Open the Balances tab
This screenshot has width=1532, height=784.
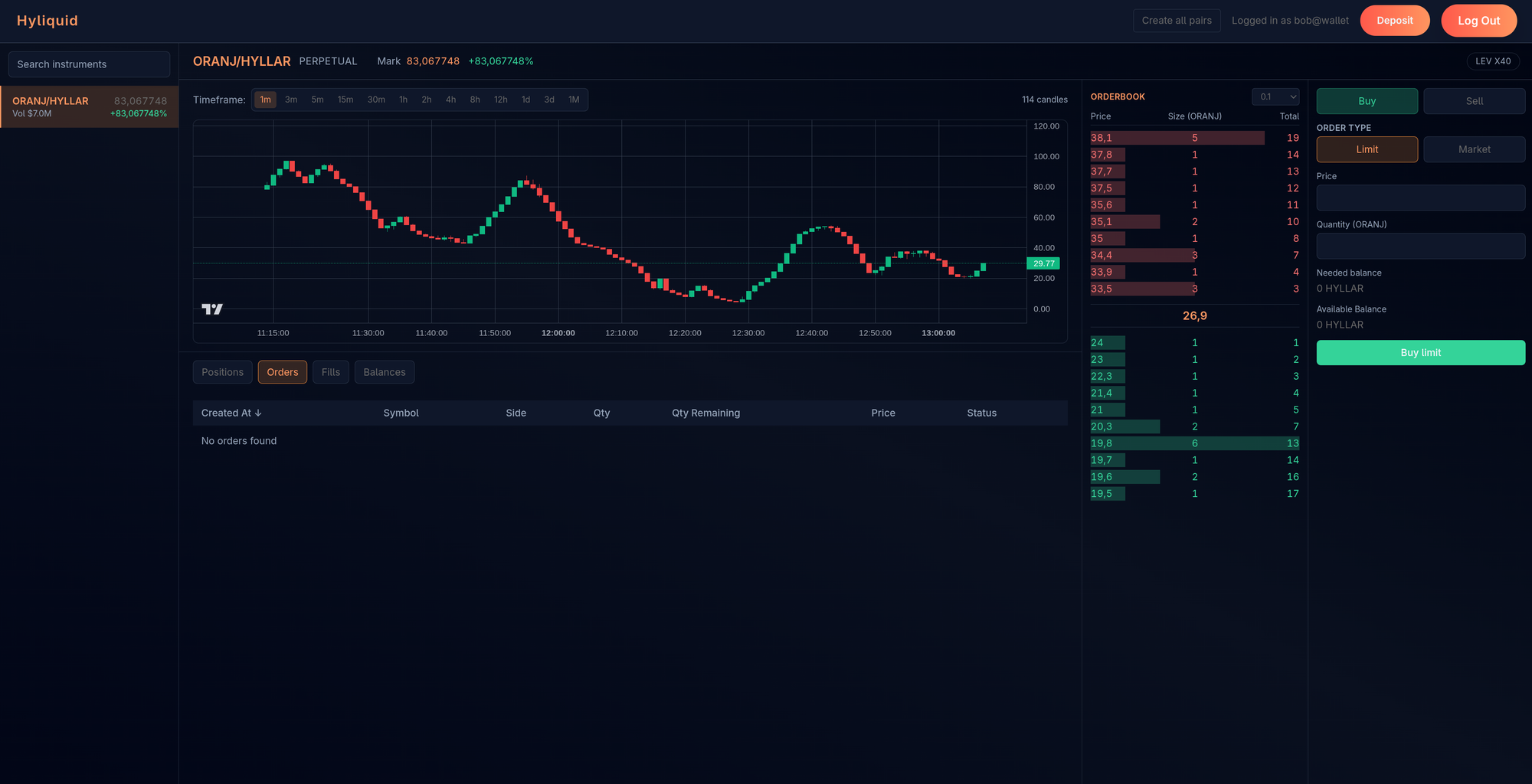pyautogui.click(x=384, y=371)
